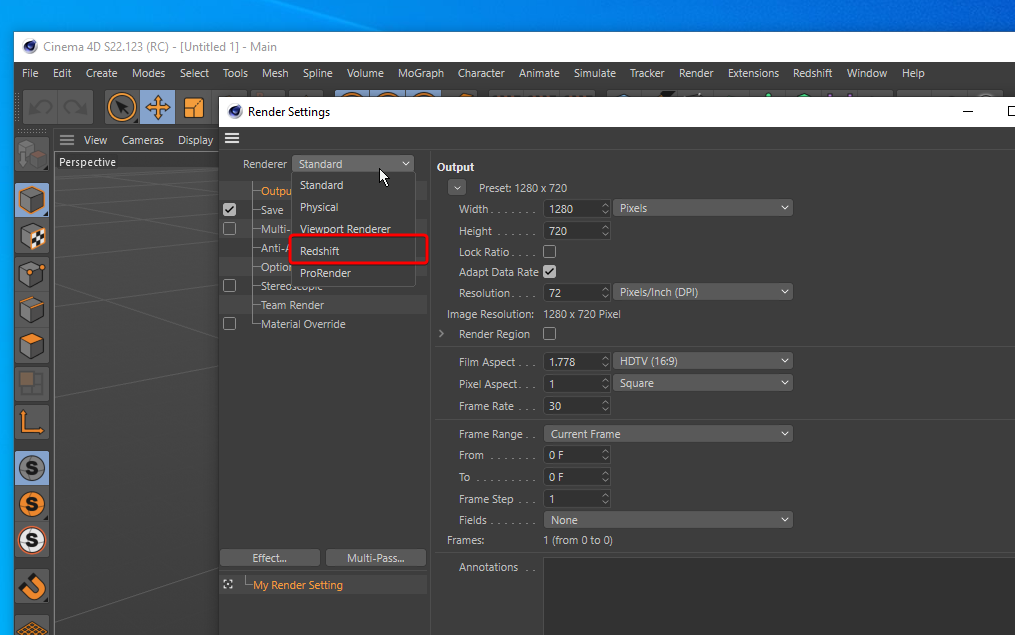
Task: Click the Viewport Solo Off icon
Action: pyautogui.click(x=32, y=468)
